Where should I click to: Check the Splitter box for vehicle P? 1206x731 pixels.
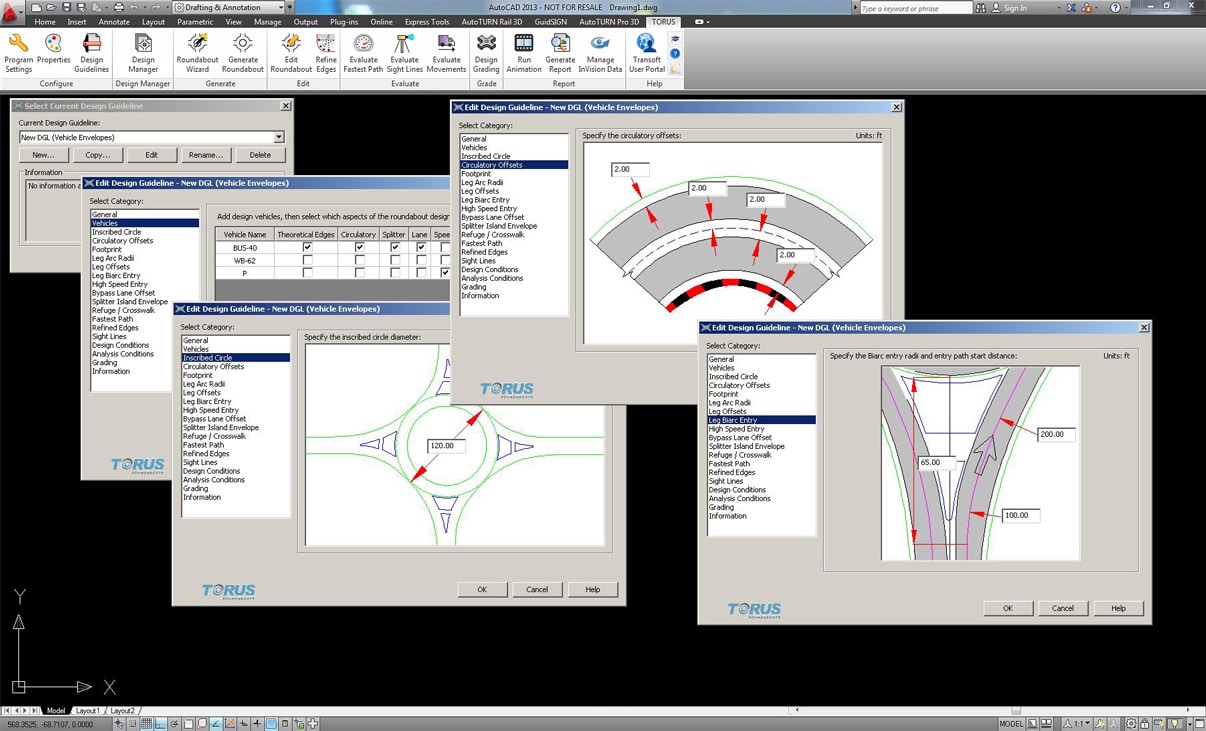[x=395, y=273]
